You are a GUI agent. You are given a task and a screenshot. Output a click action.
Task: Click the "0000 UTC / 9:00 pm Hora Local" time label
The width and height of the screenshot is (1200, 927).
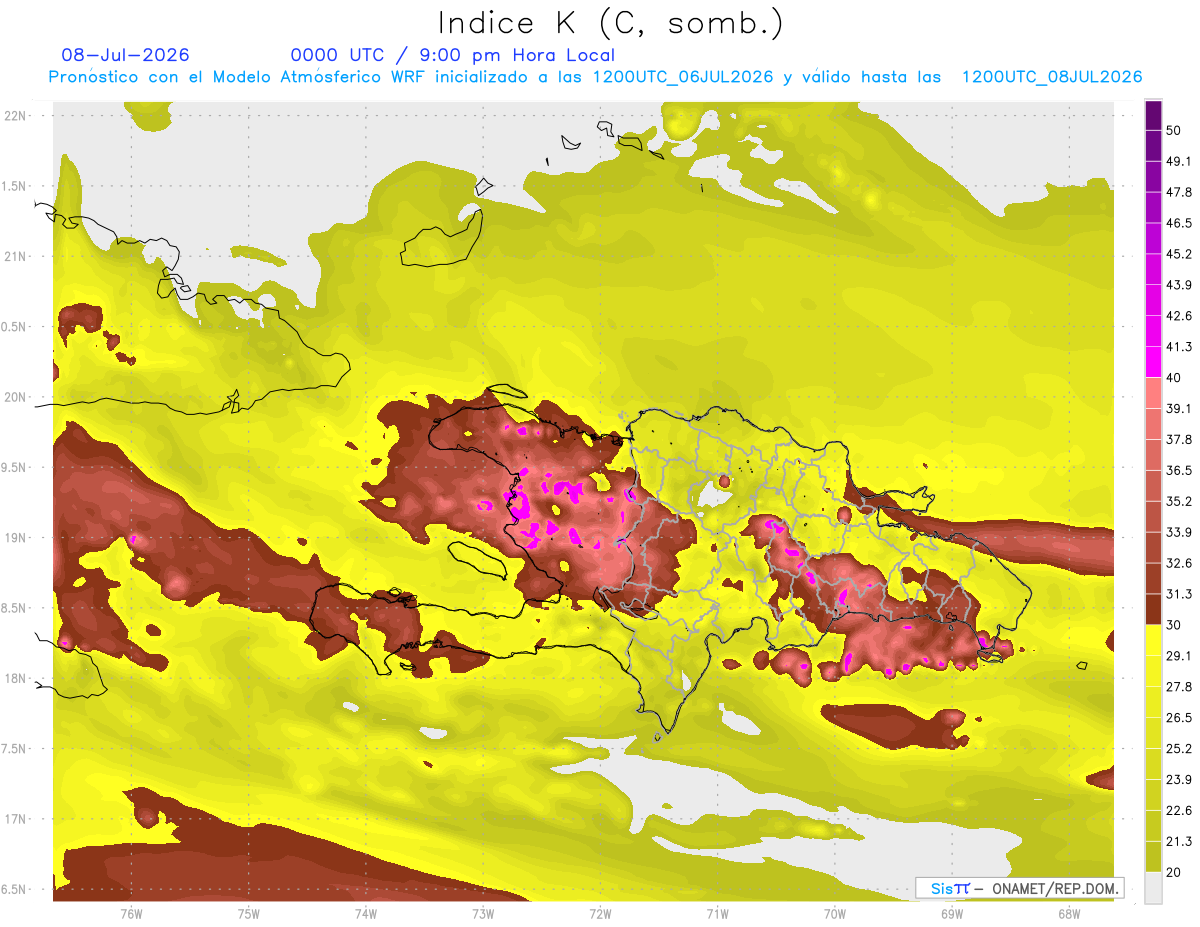453,55
